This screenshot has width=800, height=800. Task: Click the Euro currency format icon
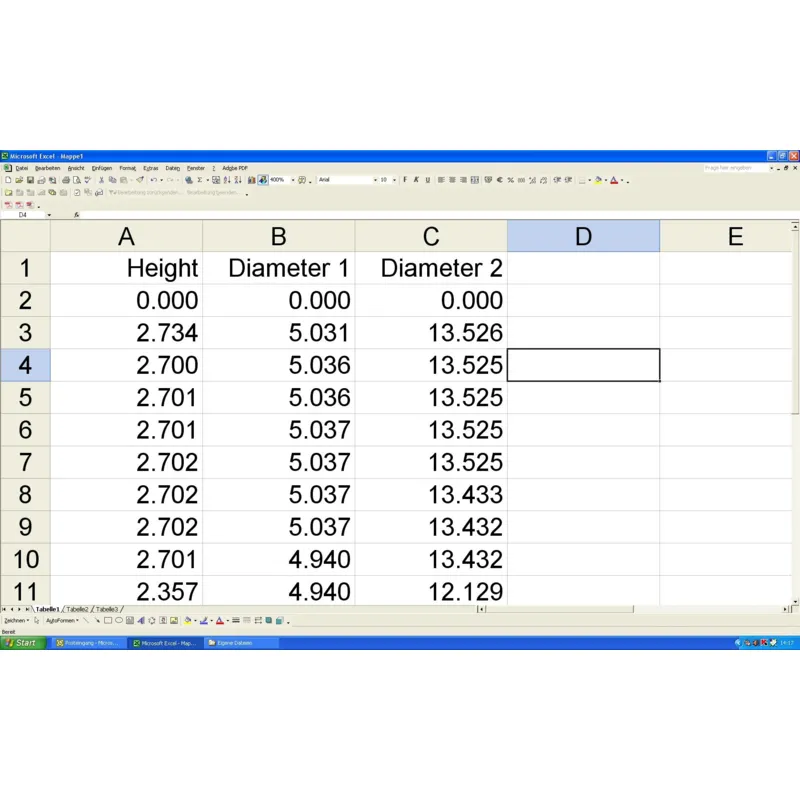coord(499,180)
